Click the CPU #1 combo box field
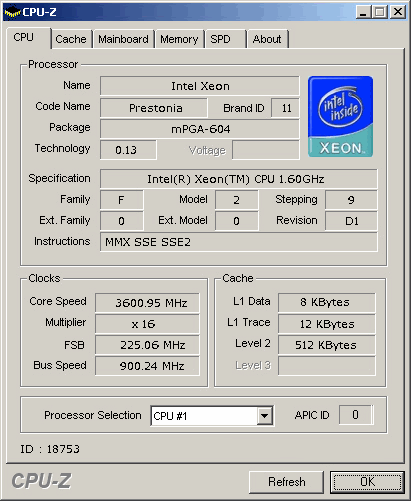 pyautogui.click(x=212, y=416)
